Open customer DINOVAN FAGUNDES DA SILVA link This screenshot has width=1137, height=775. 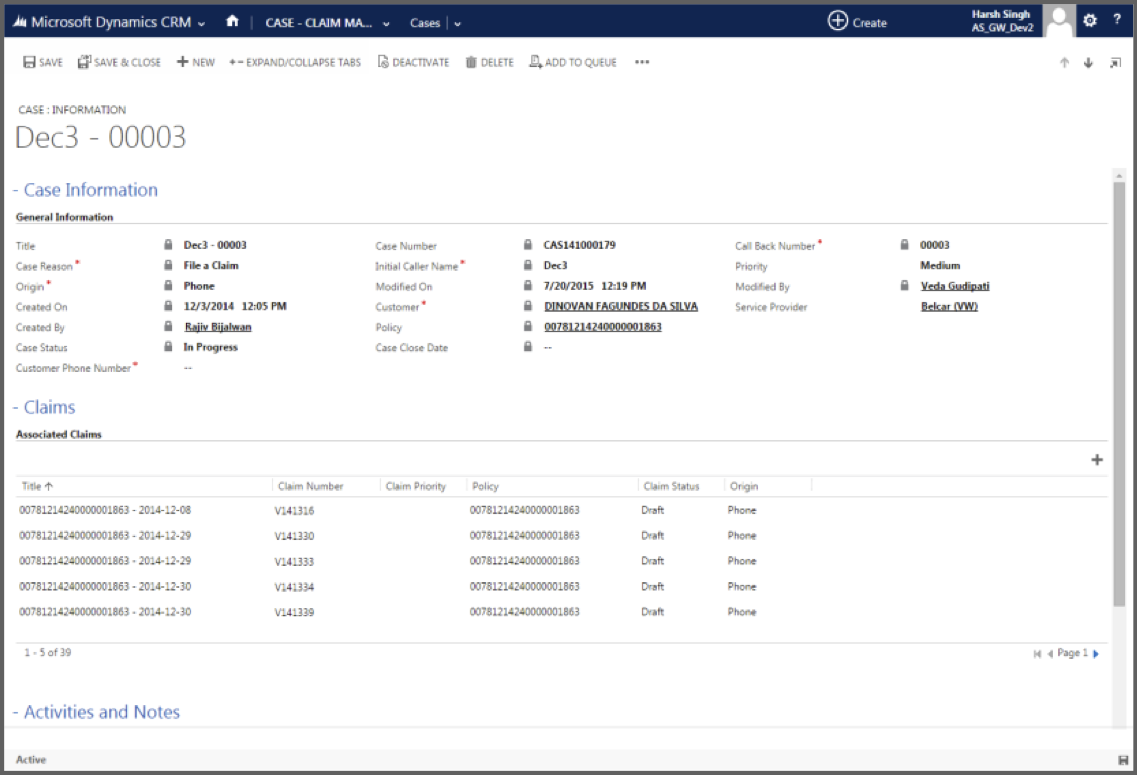pos(620,307)
